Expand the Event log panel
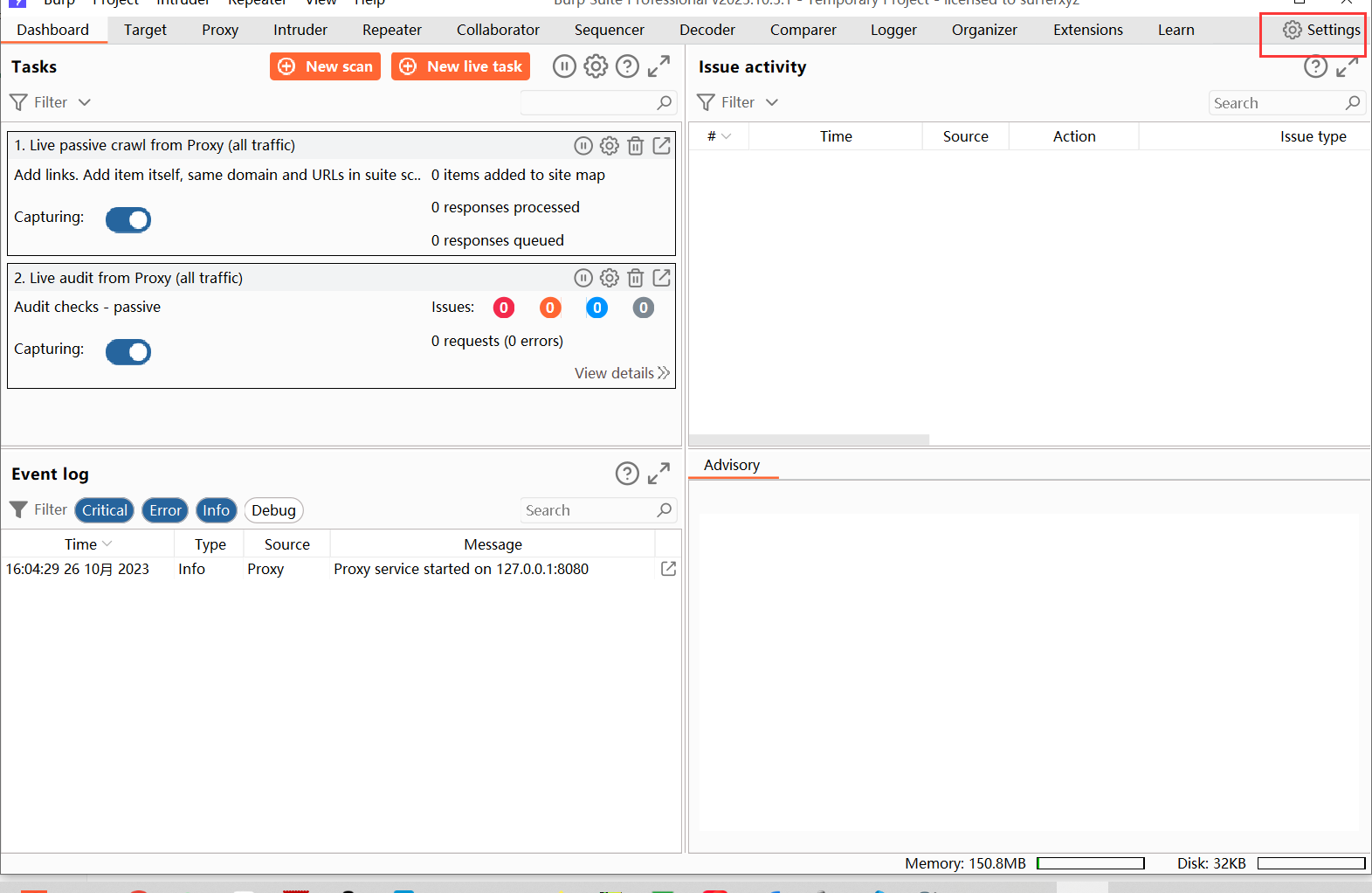This screenshot has height=893, width=1372. 658,474
